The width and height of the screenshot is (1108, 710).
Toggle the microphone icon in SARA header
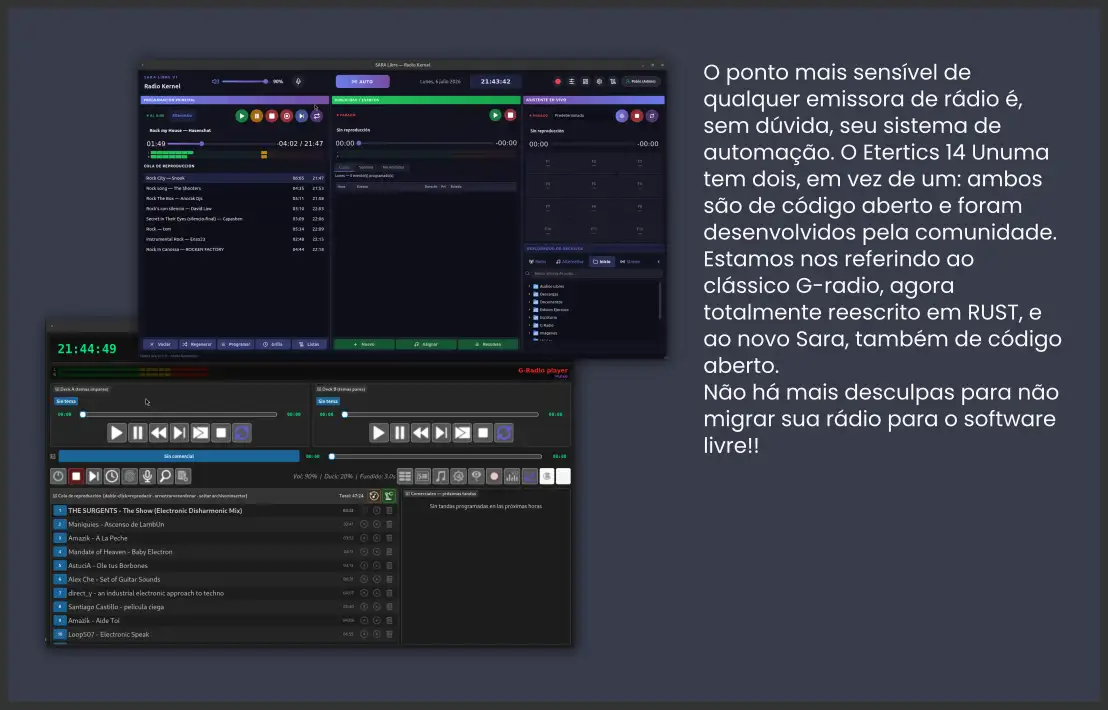click(x=298, y=81)
